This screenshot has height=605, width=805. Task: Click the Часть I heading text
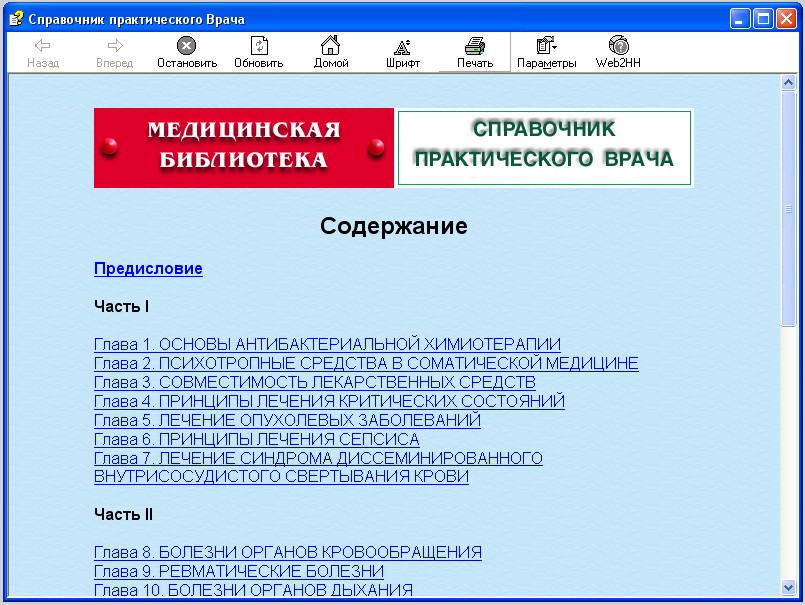(x=122, y=307)
